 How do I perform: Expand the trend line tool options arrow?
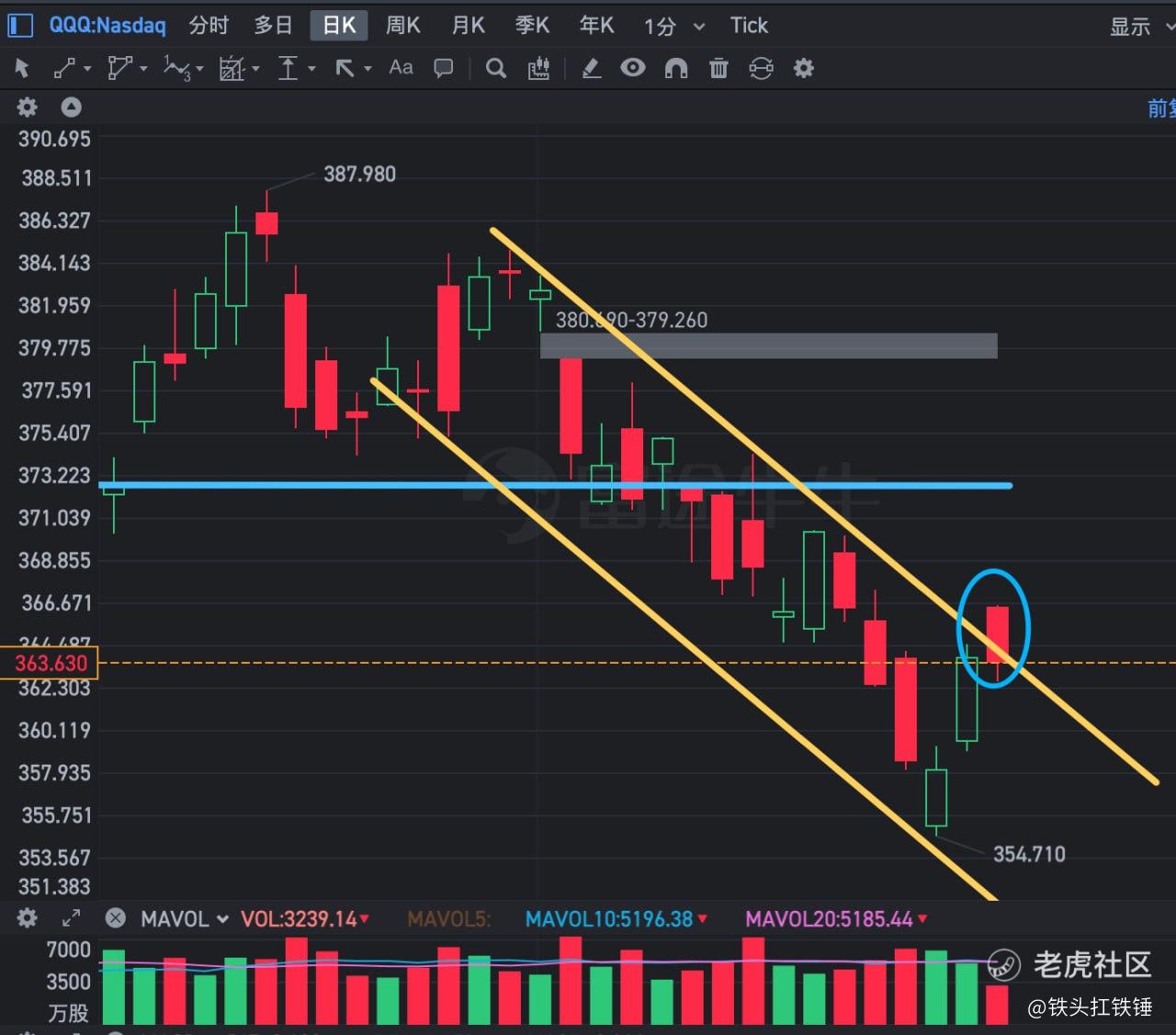pyautogui.click(x=87, y=69)
